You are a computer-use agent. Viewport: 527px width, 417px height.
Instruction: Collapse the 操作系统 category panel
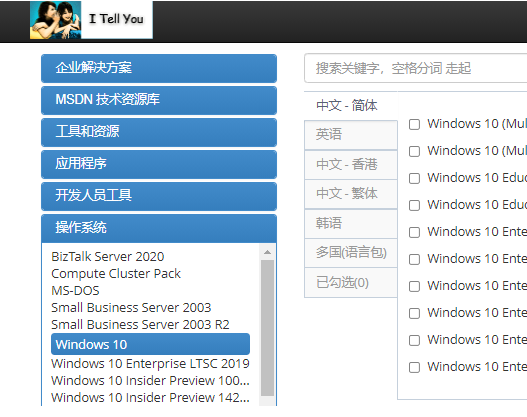(159, 228)
